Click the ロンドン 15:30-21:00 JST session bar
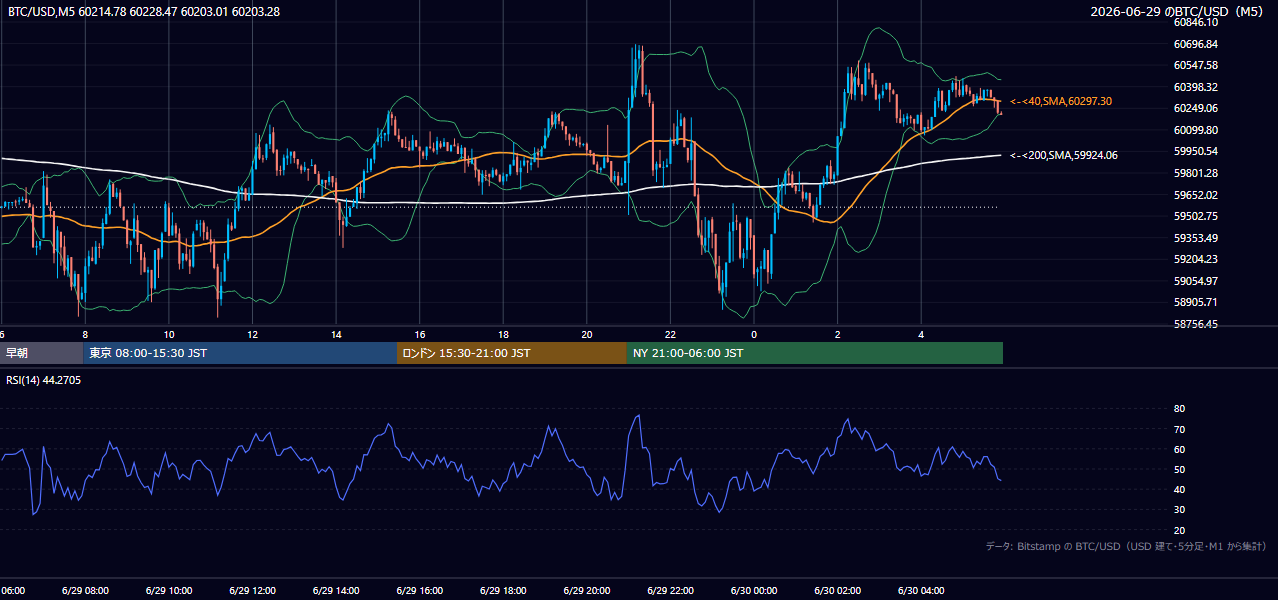The width and height of the screenshot is (1278, 600). [512, 353]
